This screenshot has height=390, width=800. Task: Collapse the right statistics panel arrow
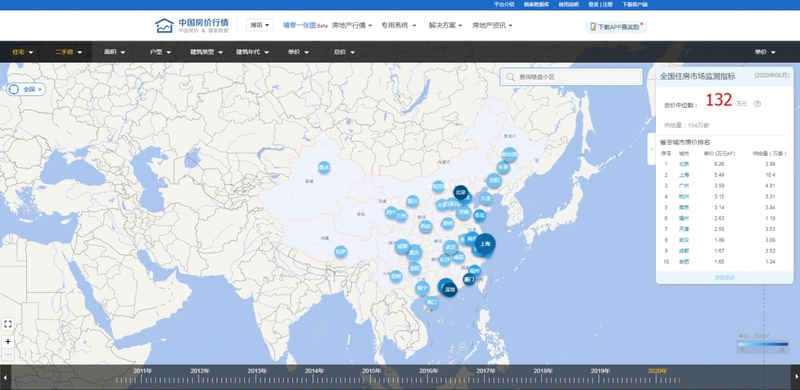coord(651,149)
